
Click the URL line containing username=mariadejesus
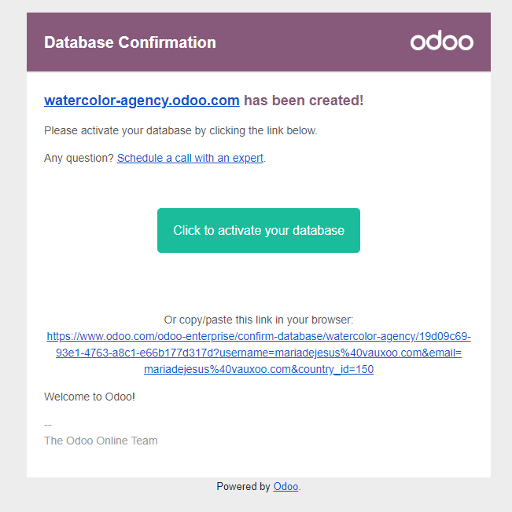pos(259,353)
